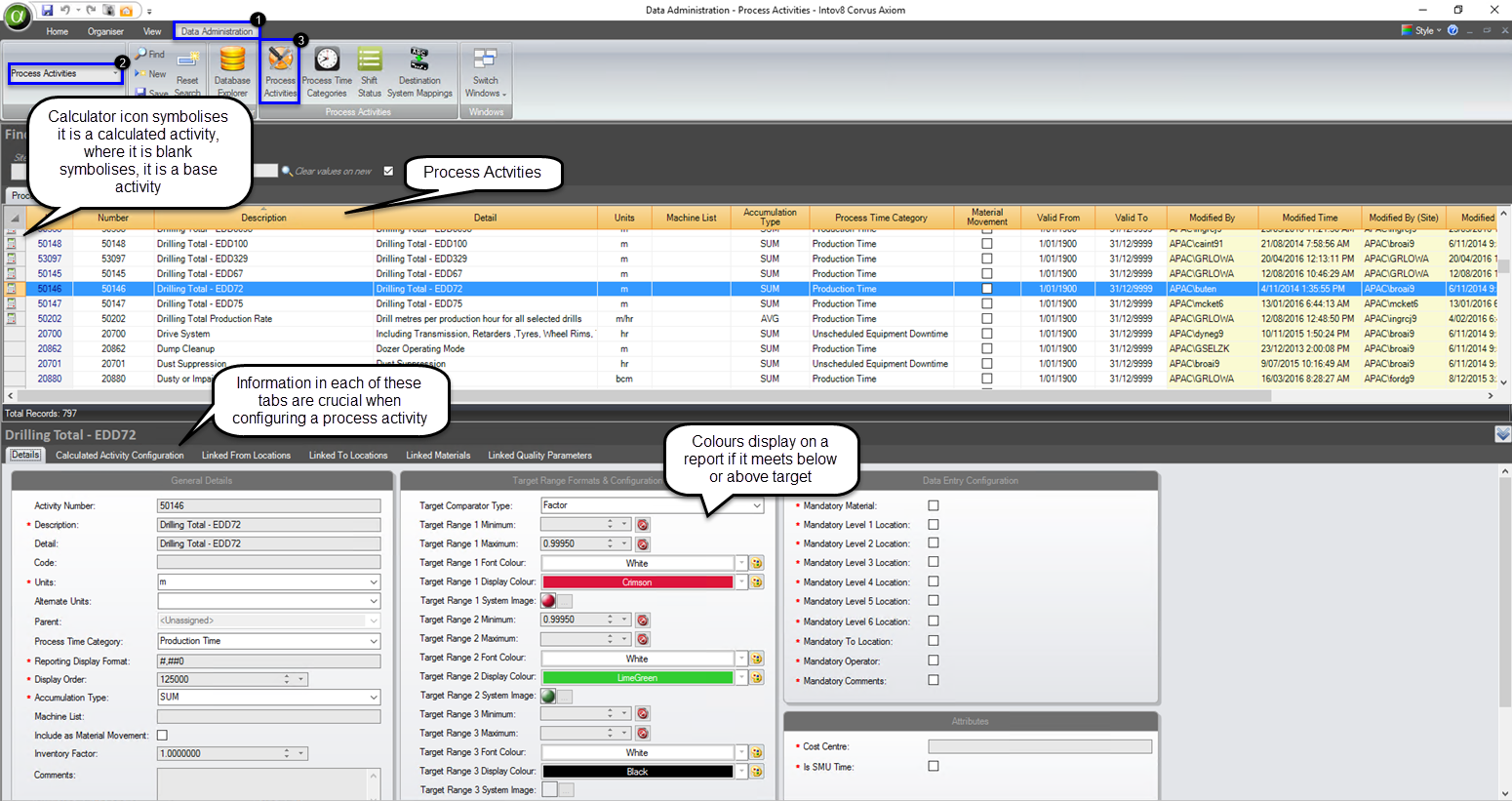Image resolution: width=1512 pixels, height=801 pixels.
Task: Sort grid by Valid From column header
Action: point(1058,218)
